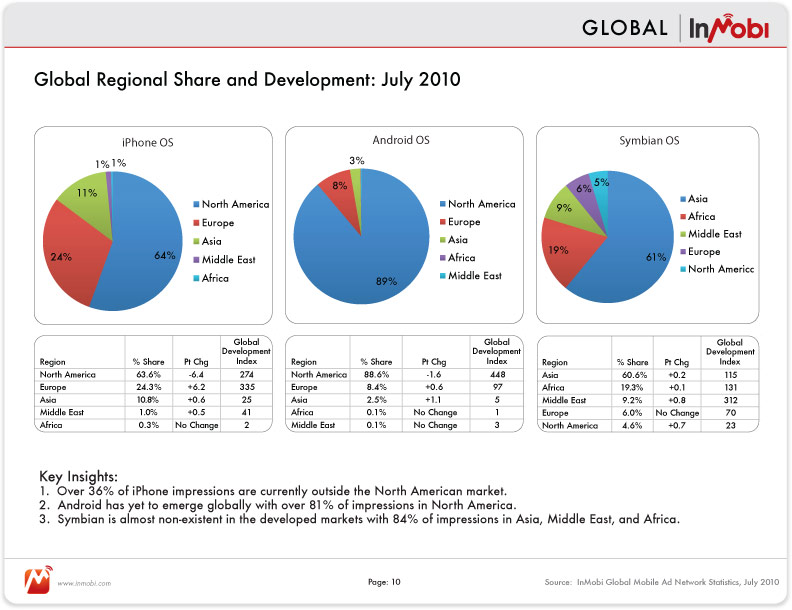This screenshot has height=610, width=792.
Task: Select the 19% red slice of Symbian OS pie
Action: click(x=566, y=250)
